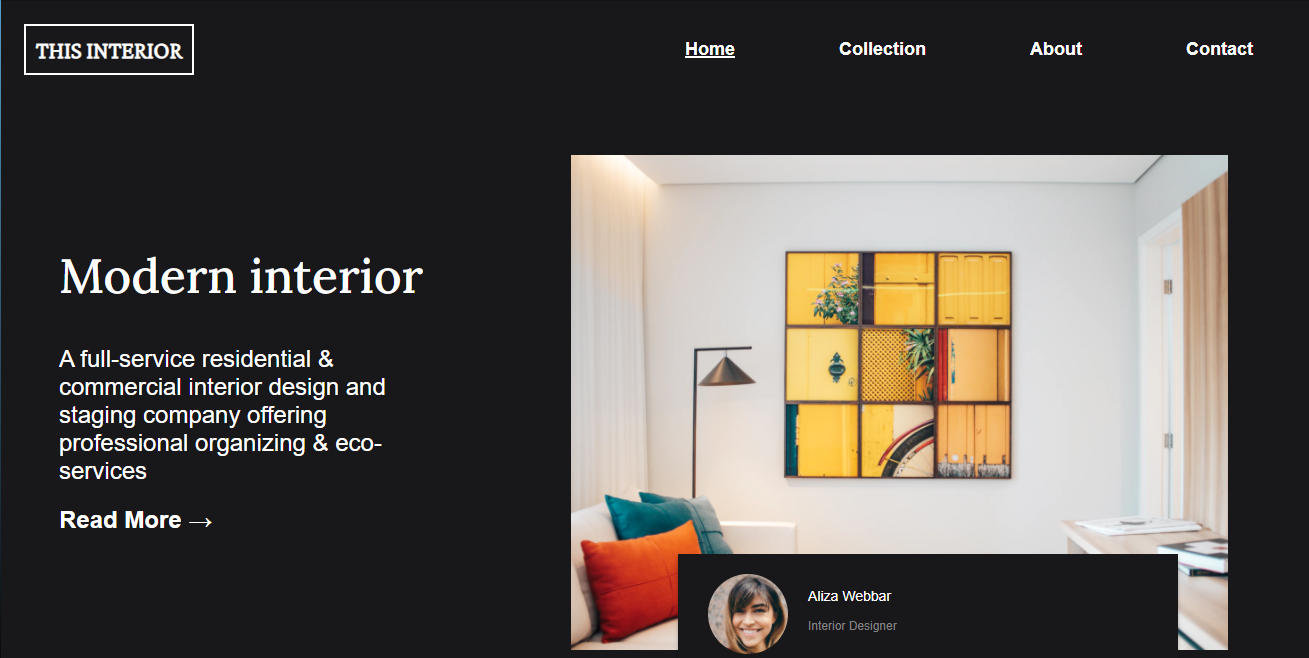1309x658 pixels.
Task: Click the THIS INTERIOR logo box
Action: 109,50
